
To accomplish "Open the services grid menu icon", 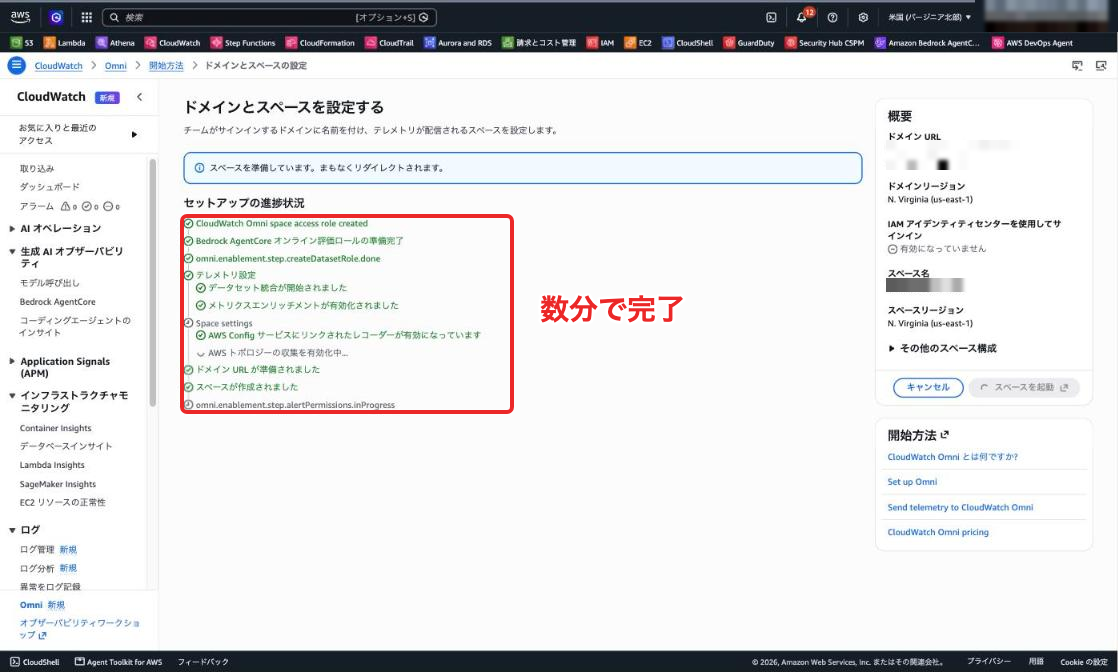I will click(x=86, y=17).
